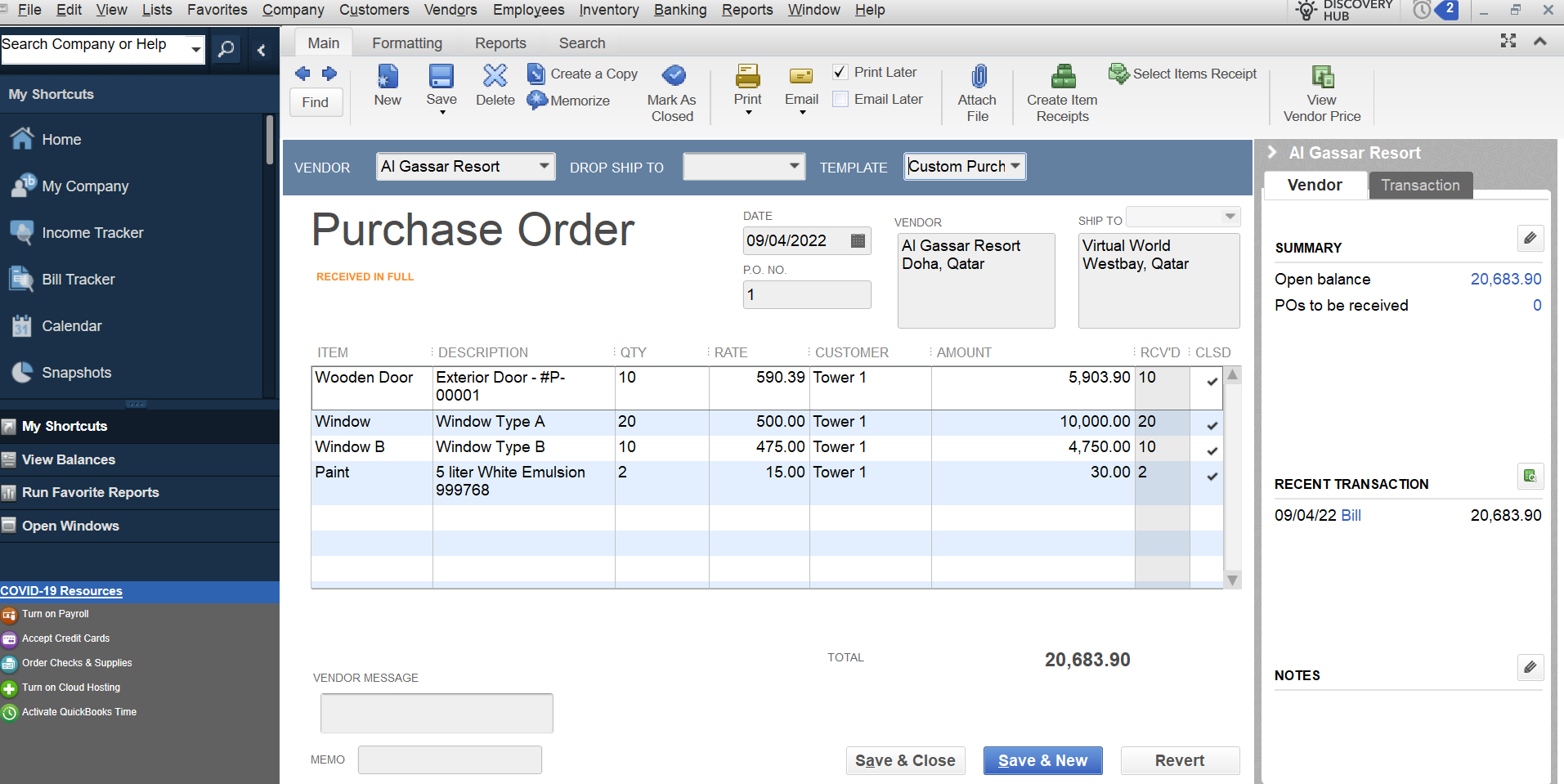Switch to the Search ribbon tab
The height and width of the screenshot is (784, 1564).
(x=582, y=43)
